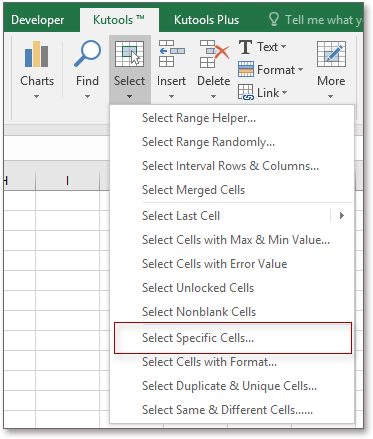The height and width of the screenshot is (439, 373).
Task: Open the Charts icon in ribbon
Action: 37,54
